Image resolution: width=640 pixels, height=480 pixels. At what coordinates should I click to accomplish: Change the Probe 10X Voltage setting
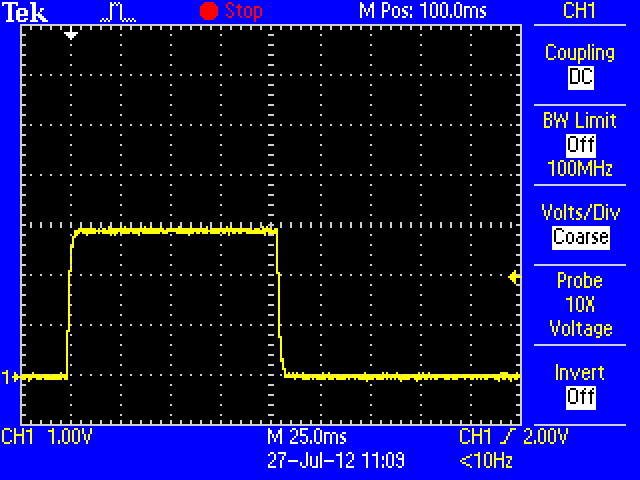click(x=580, y=304)
